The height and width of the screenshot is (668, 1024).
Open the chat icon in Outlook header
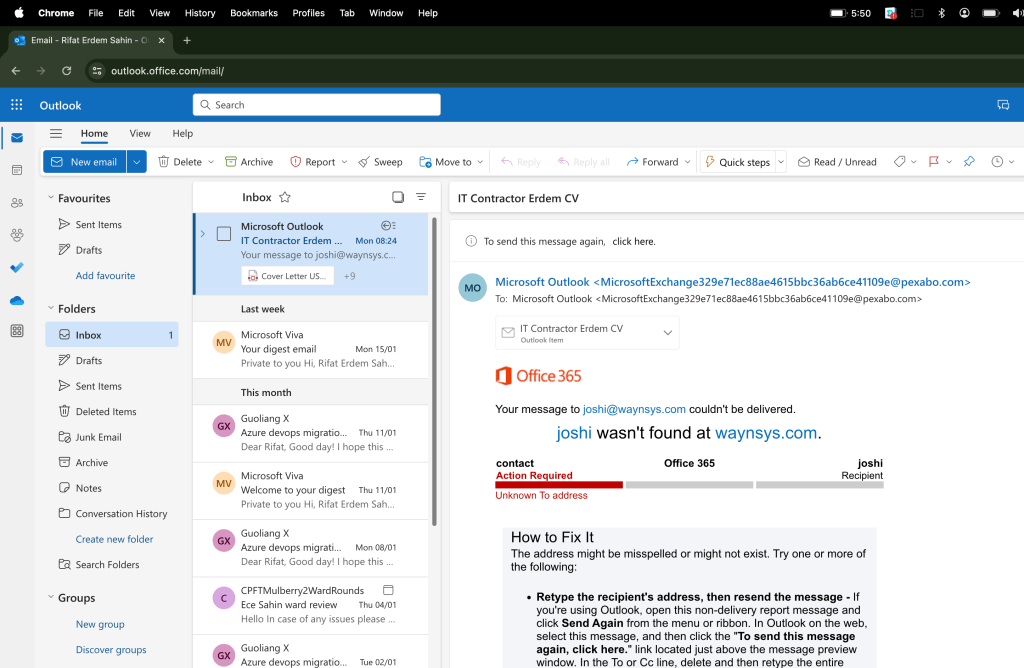coord(1003,104)
